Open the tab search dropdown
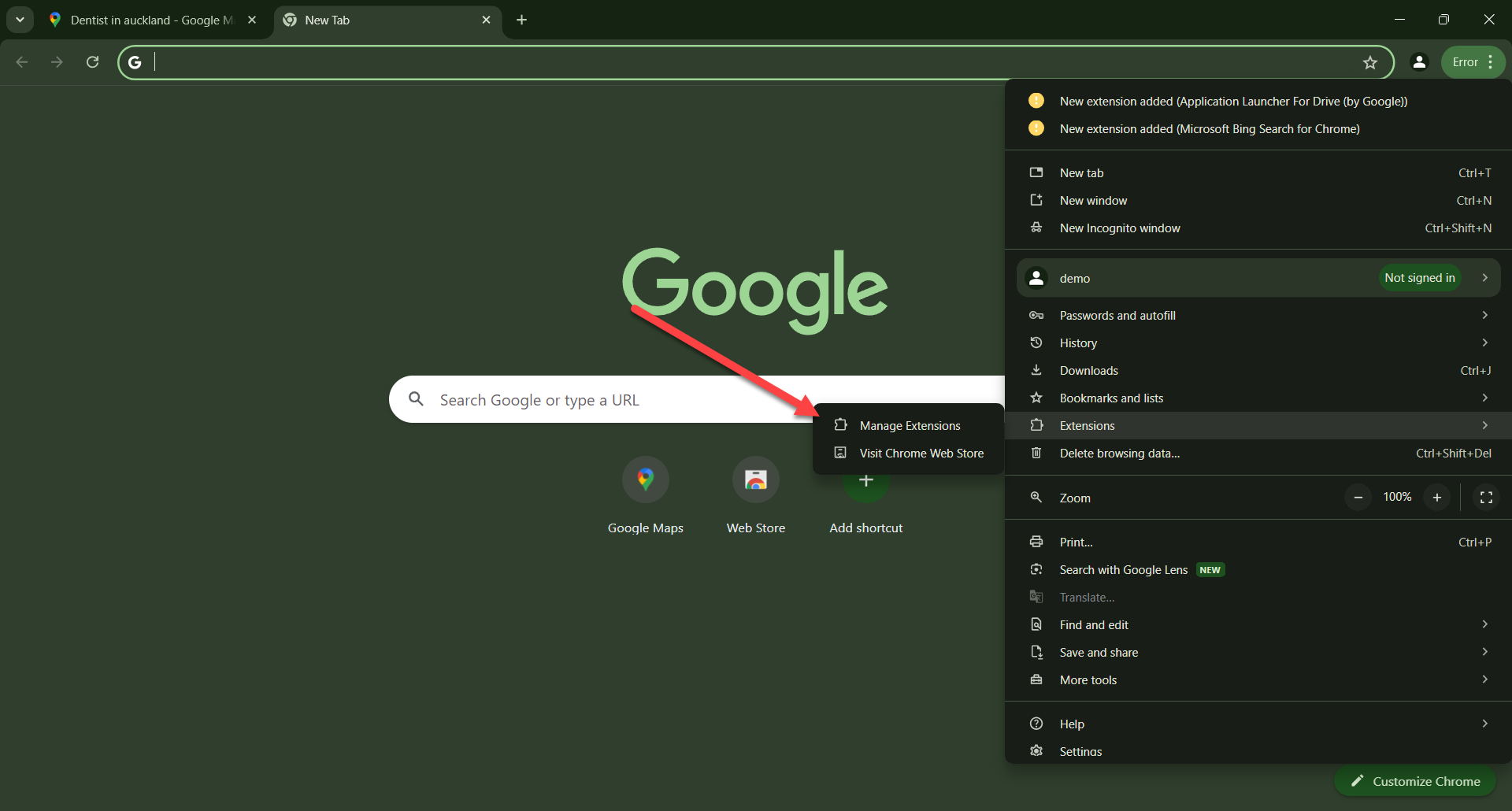This screenshot has width=1512, height=811. [x=20, y=20]
